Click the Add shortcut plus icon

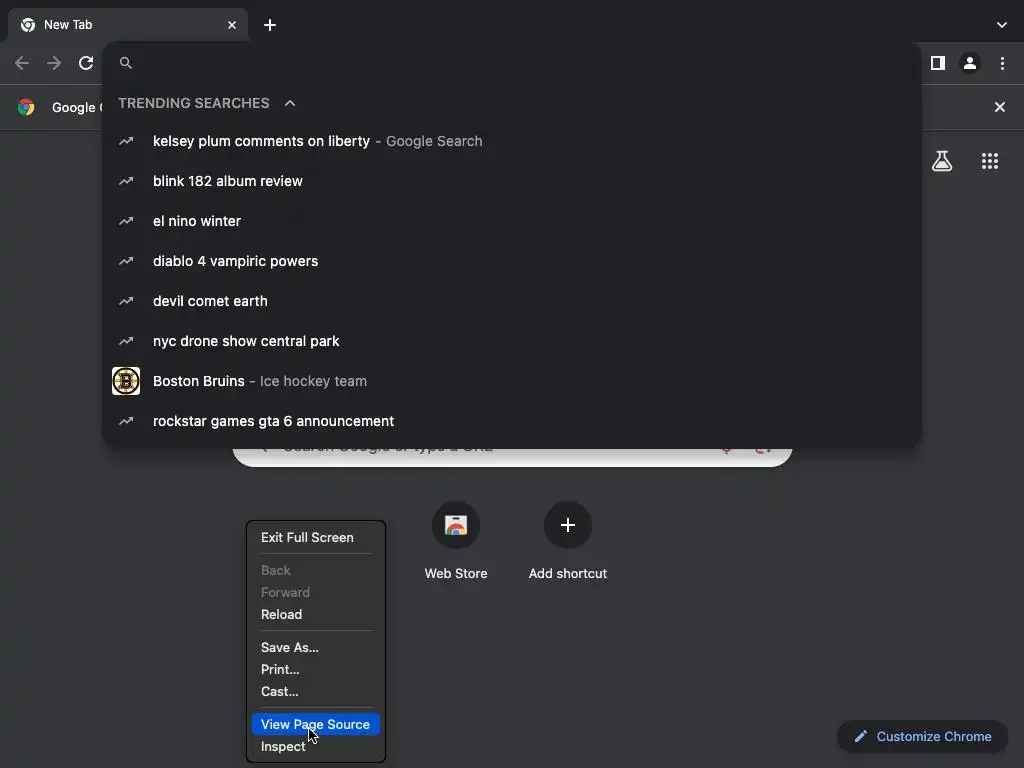coord(567,526)
